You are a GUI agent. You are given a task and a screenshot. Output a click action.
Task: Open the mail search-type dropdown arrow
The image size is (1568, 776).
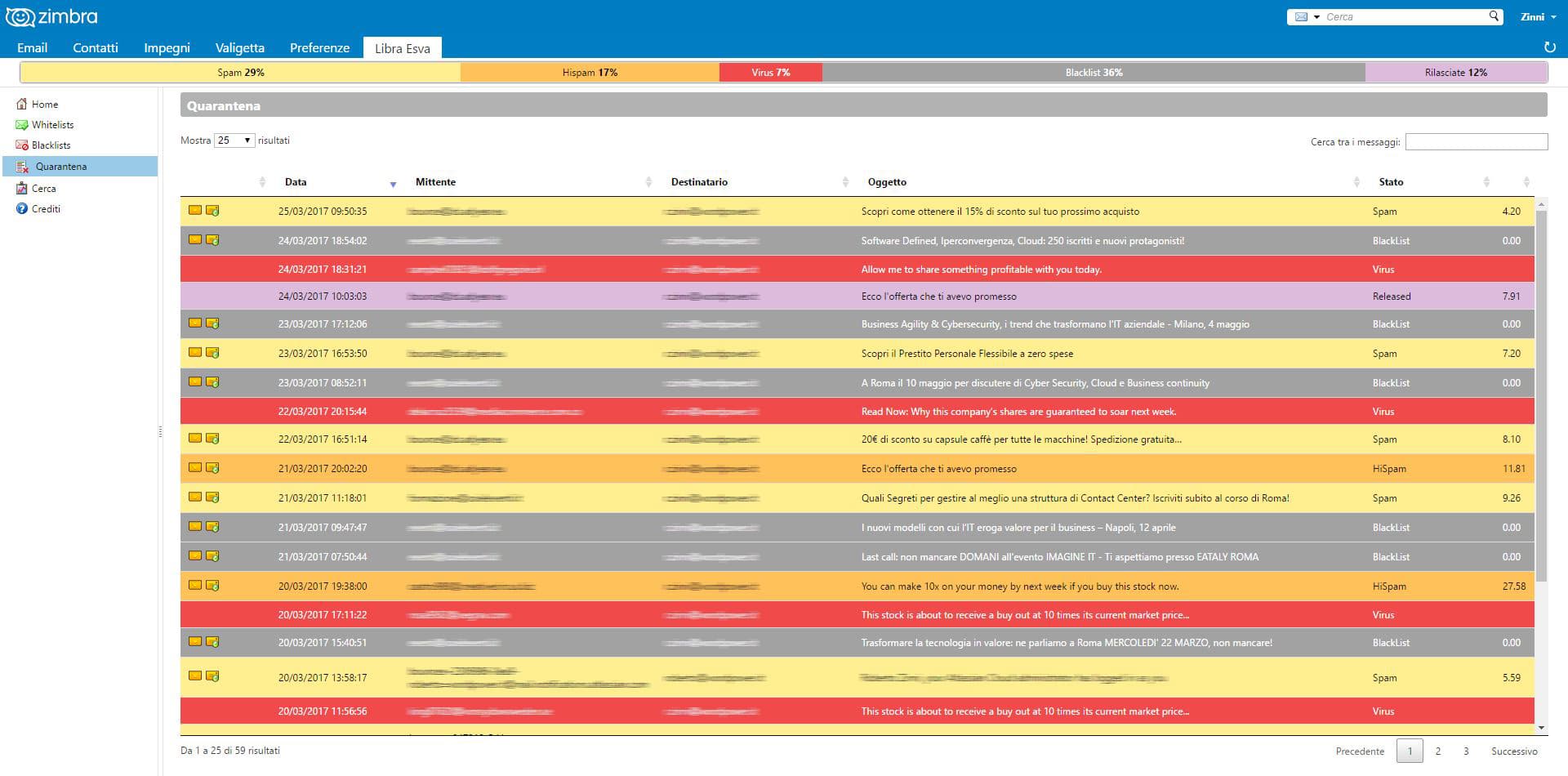pyautogui.click(x=1316, y=17)
